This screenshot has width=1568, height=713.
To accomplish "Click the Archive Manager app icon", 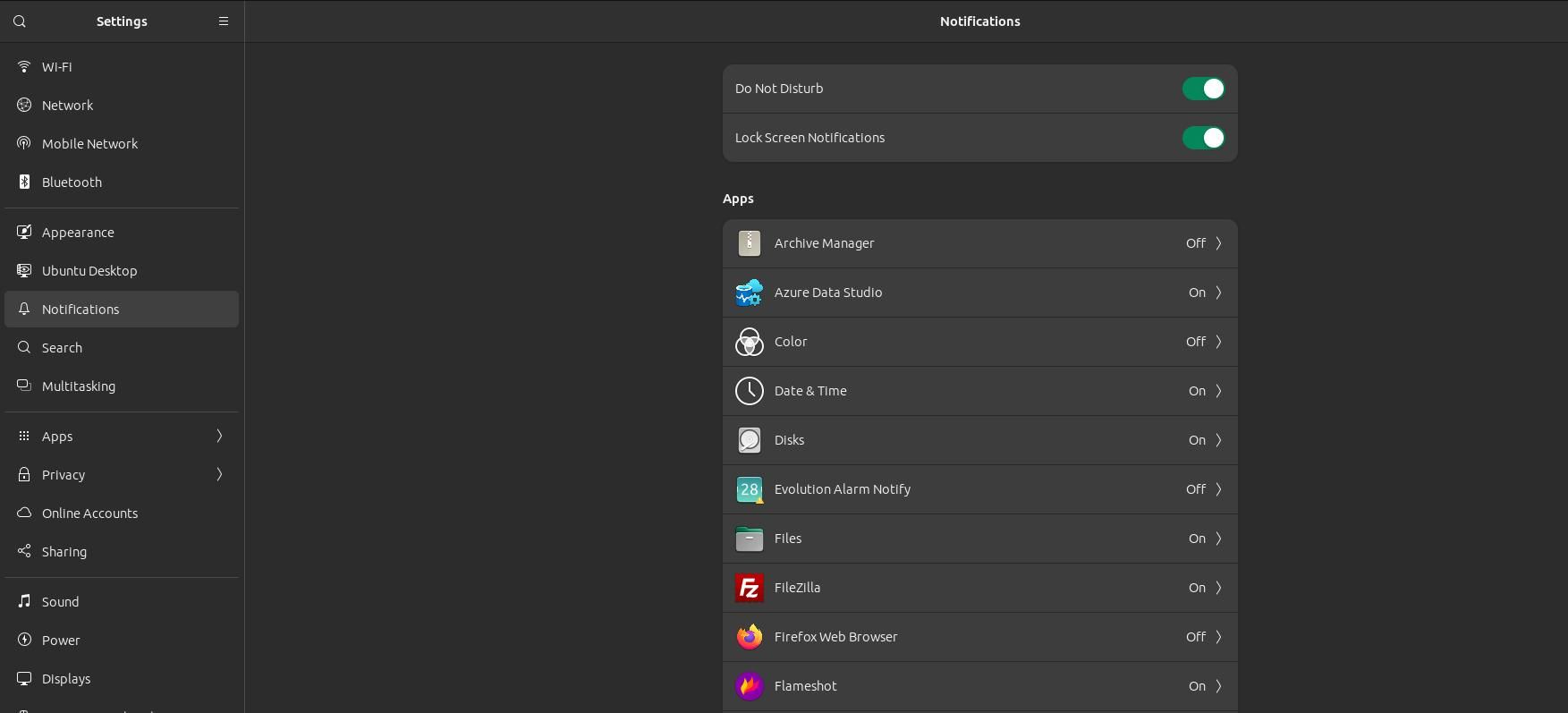I will tap(750, 243).
